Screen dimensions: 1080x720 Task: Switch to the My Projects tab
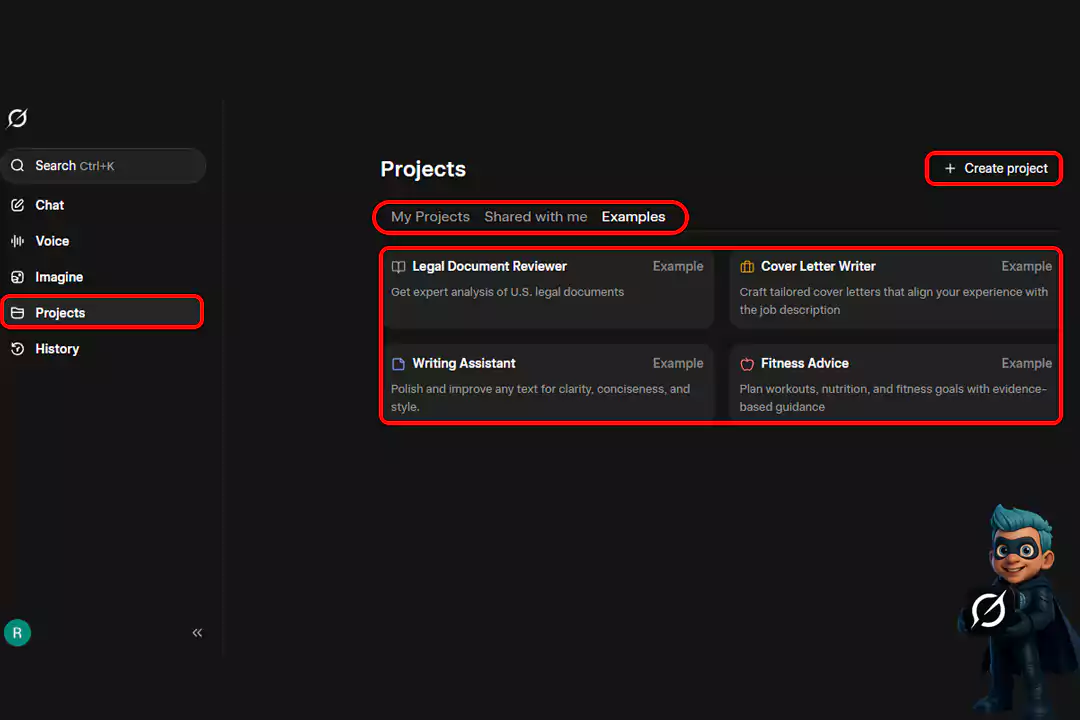pyautogui.click(x=430, y=217)
